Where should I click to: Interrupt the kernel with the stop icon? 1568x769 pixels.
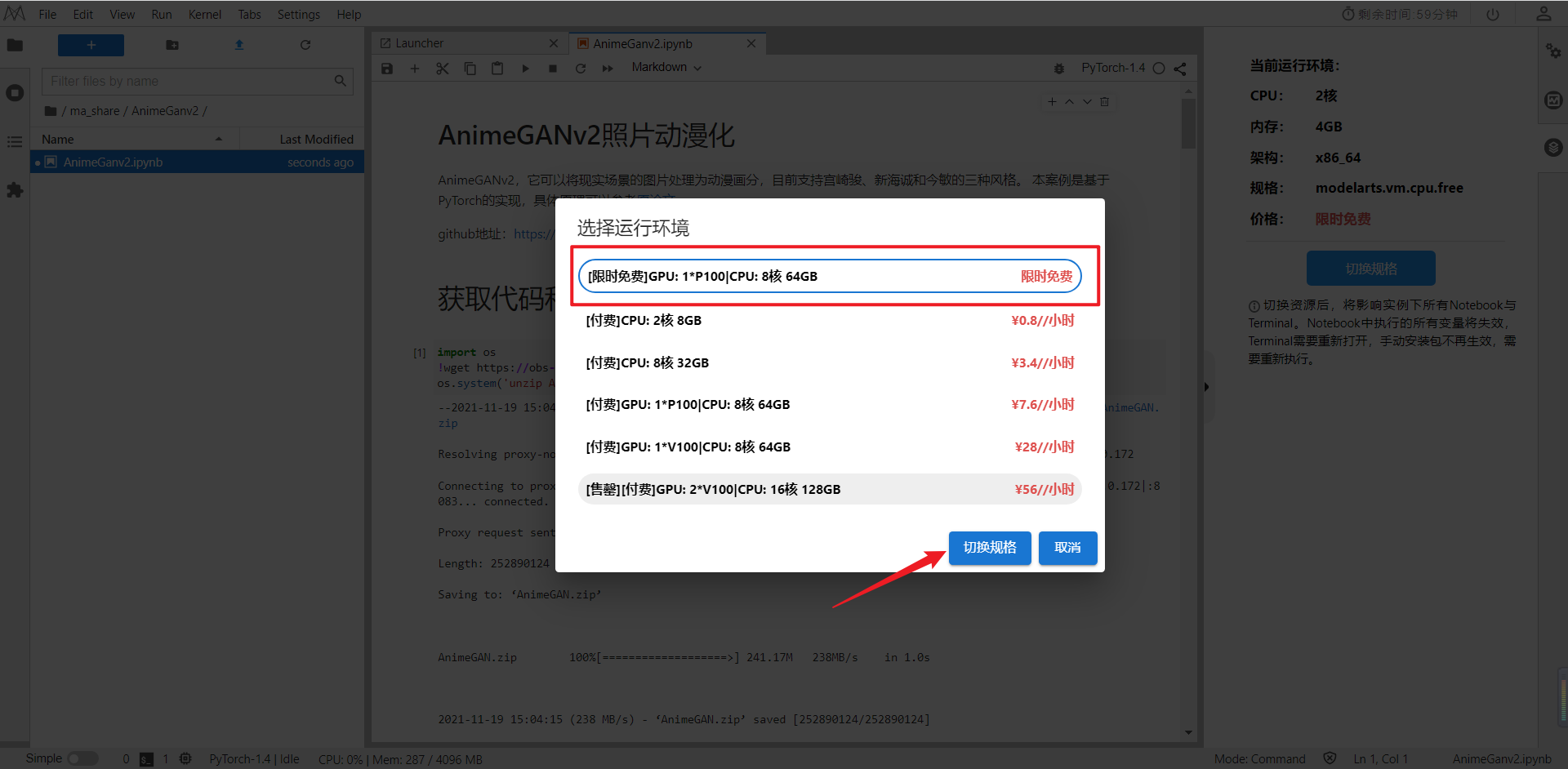click(553, 69)
